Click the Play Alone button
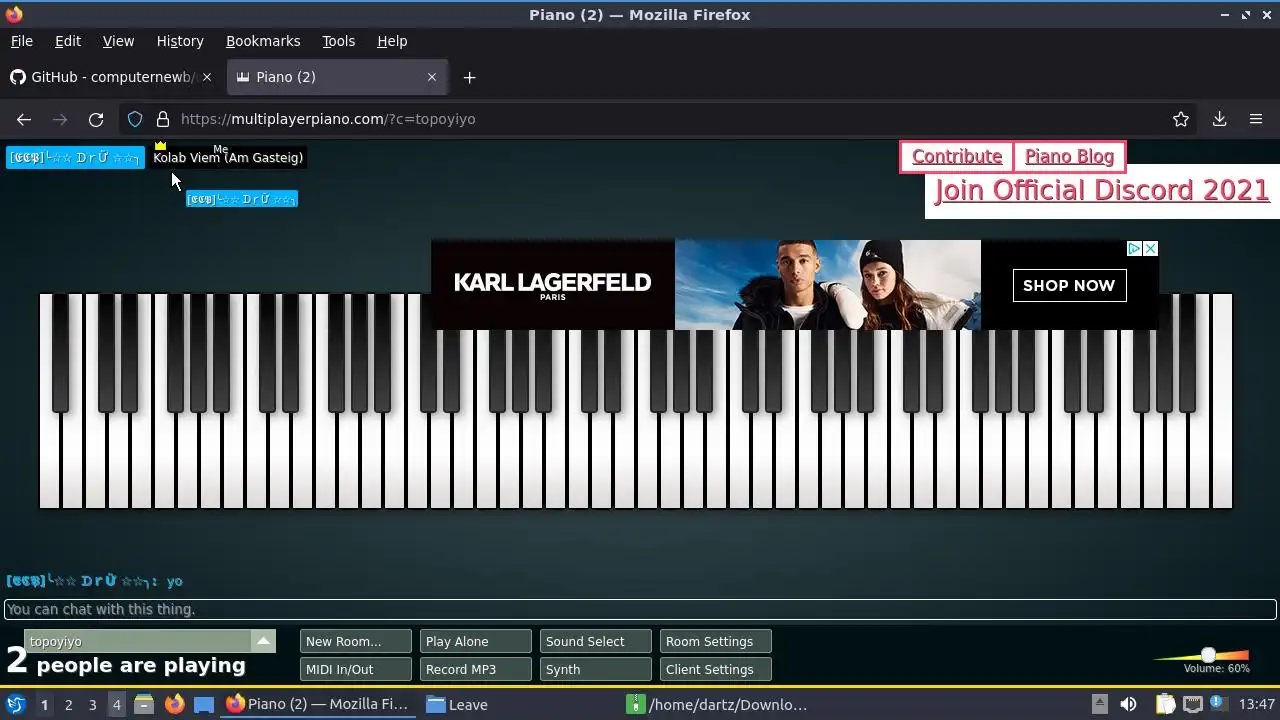1280x720 pixels. 475,641
